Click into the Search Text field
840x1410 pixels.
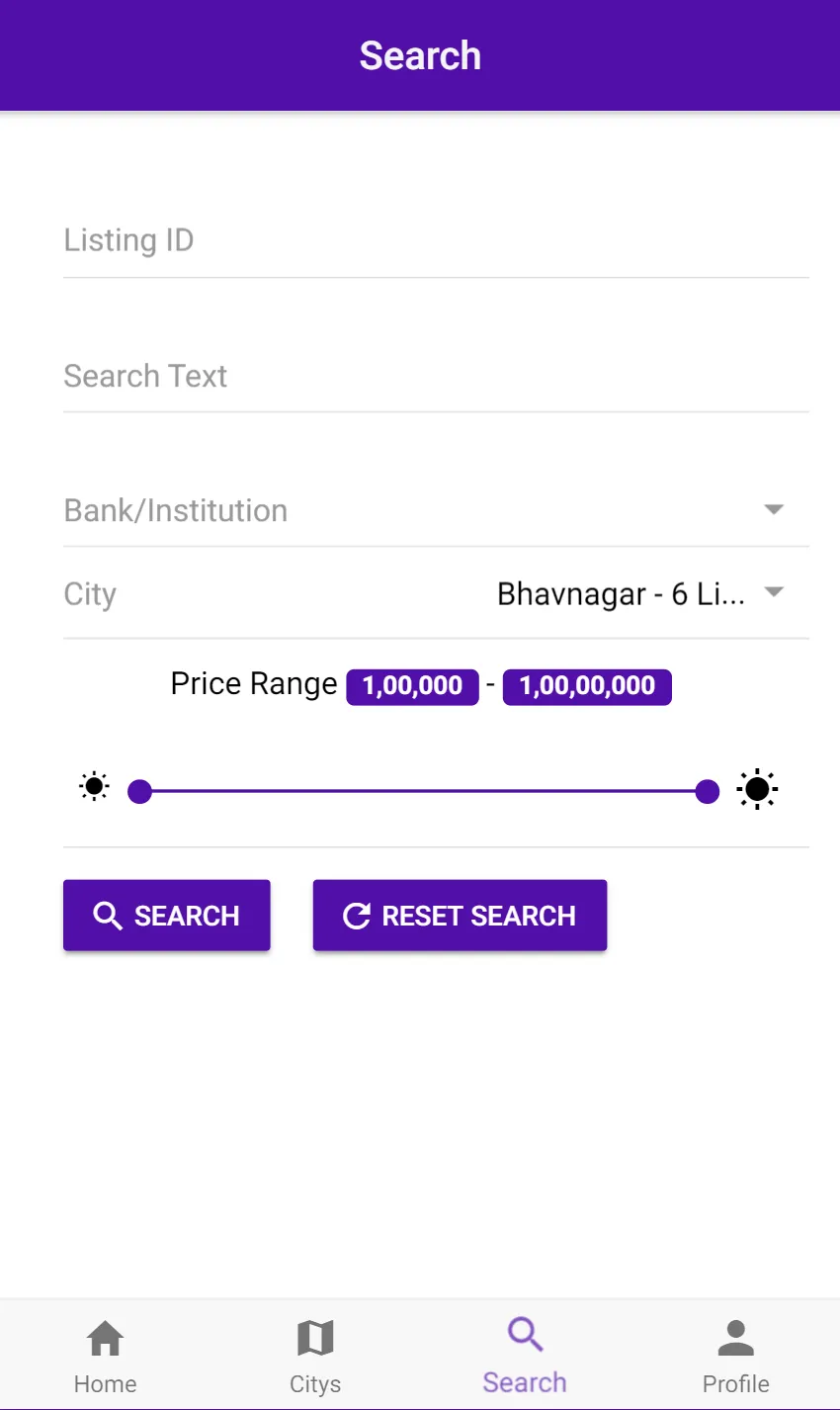(x=435, y=376)
